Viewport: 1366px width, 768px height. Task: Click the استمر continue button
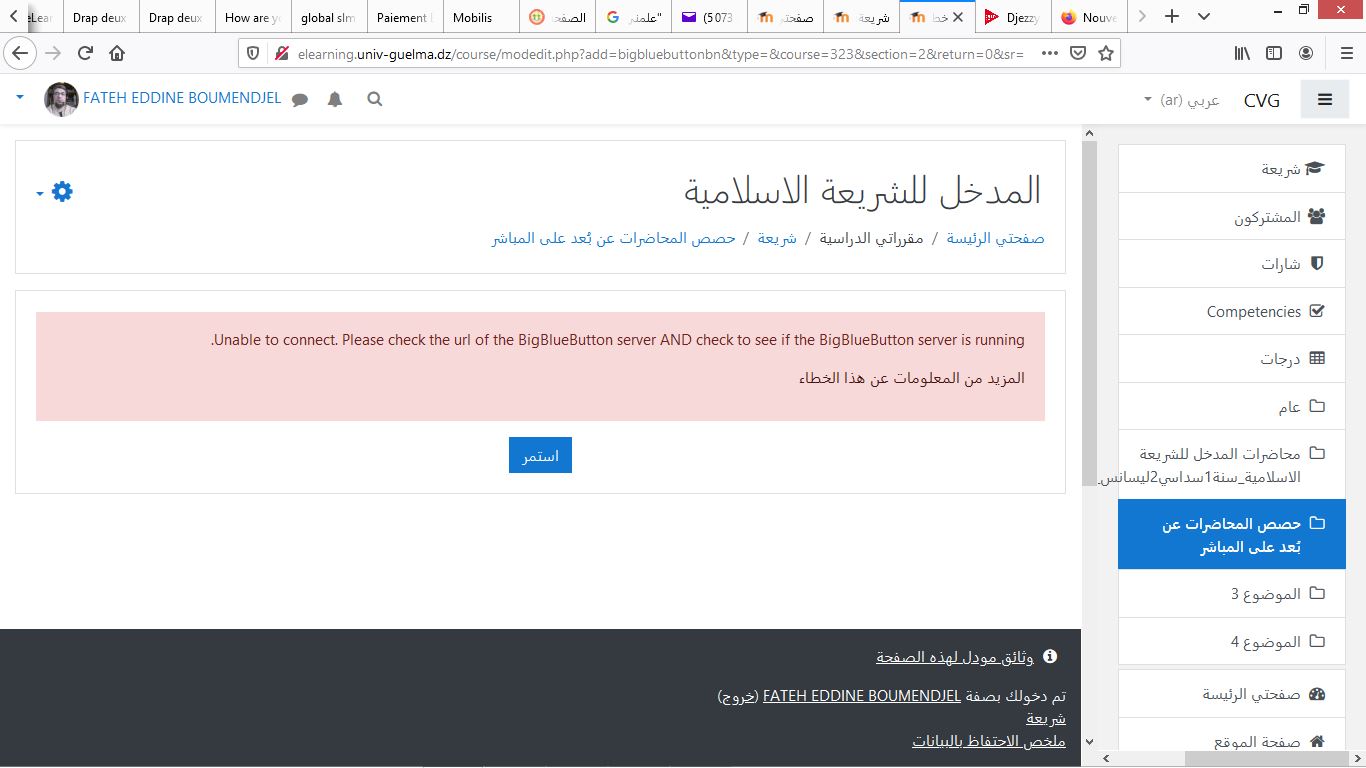(540, 455)
